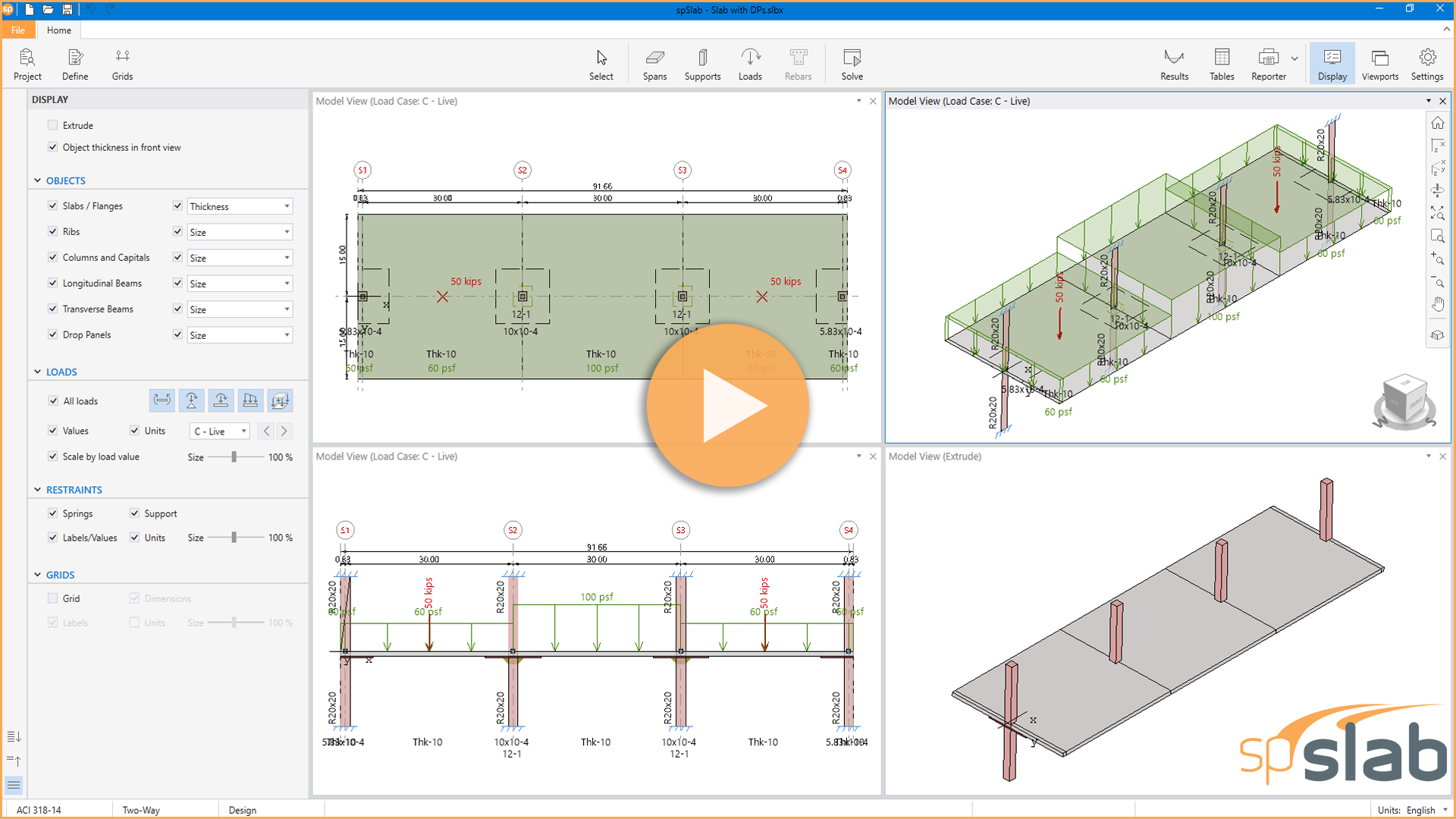Select the Supports tool icon
Image resolution: width=1456 pixels, height=819 pixels.
pyautogui.click(x=702, y=64)
